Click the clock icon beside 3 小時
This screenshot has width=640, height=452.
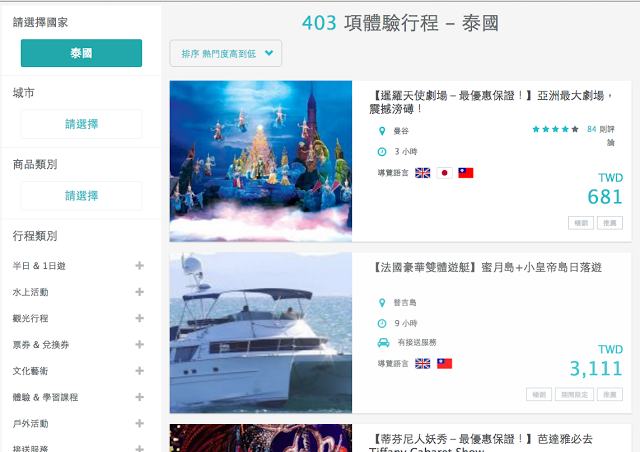[x=382, y=152]
